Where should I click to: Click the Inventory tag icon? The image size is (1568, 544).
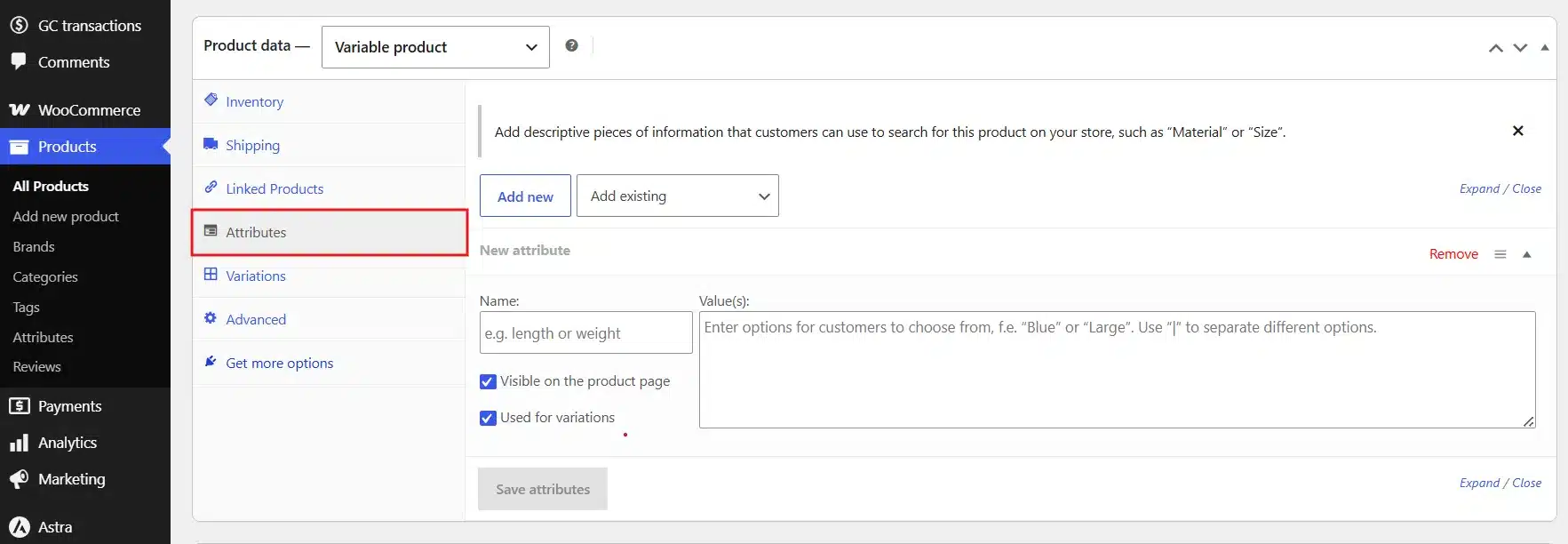point(211,100)
